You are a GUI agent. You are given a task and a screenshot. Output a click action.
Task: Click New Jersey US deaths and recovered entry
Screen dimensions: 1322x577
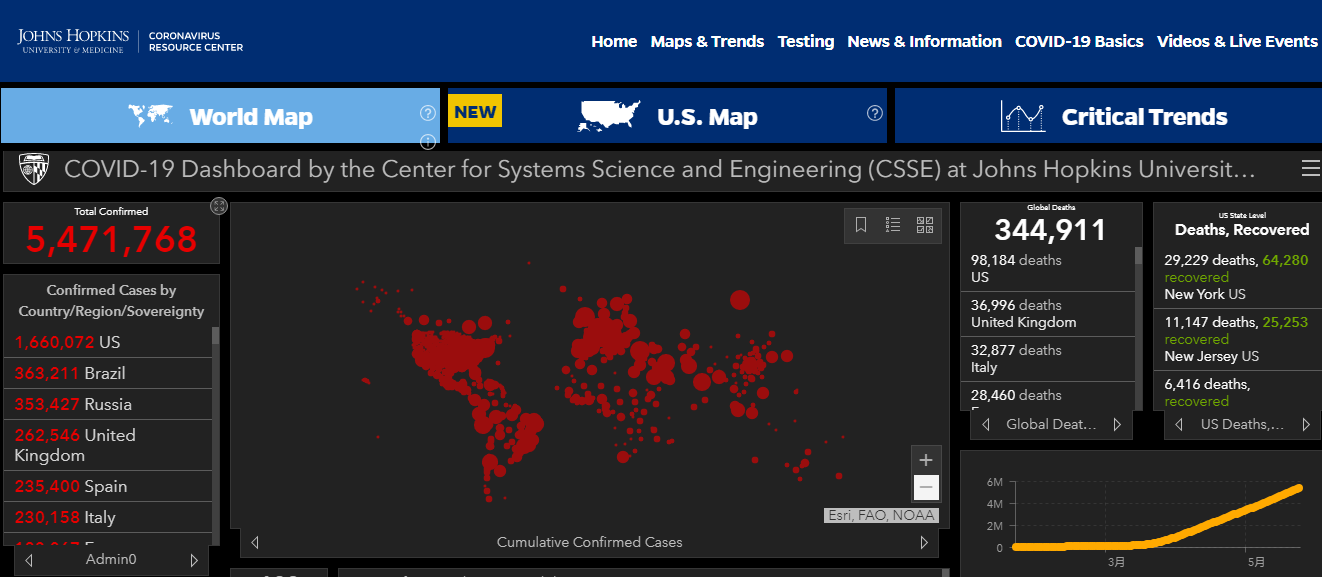pos(1236,339)
